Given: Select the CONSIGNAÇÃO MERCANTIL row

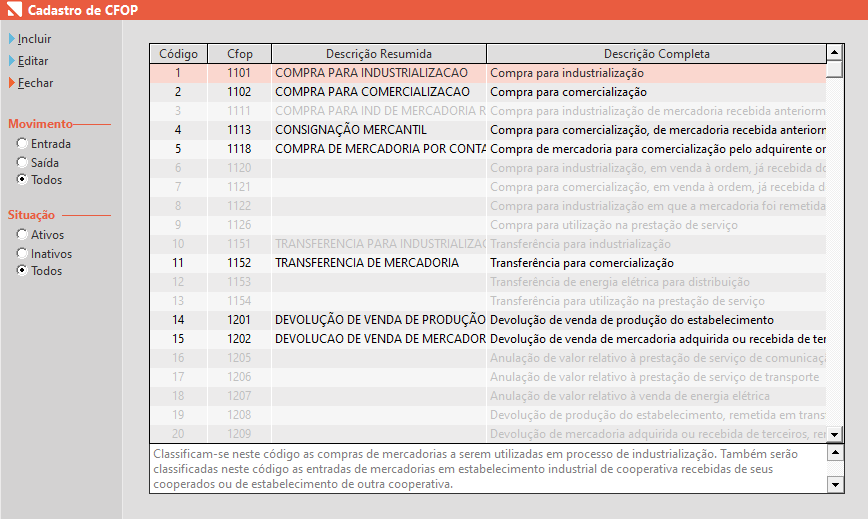Looking at the screenshot, I should [488, 130].
